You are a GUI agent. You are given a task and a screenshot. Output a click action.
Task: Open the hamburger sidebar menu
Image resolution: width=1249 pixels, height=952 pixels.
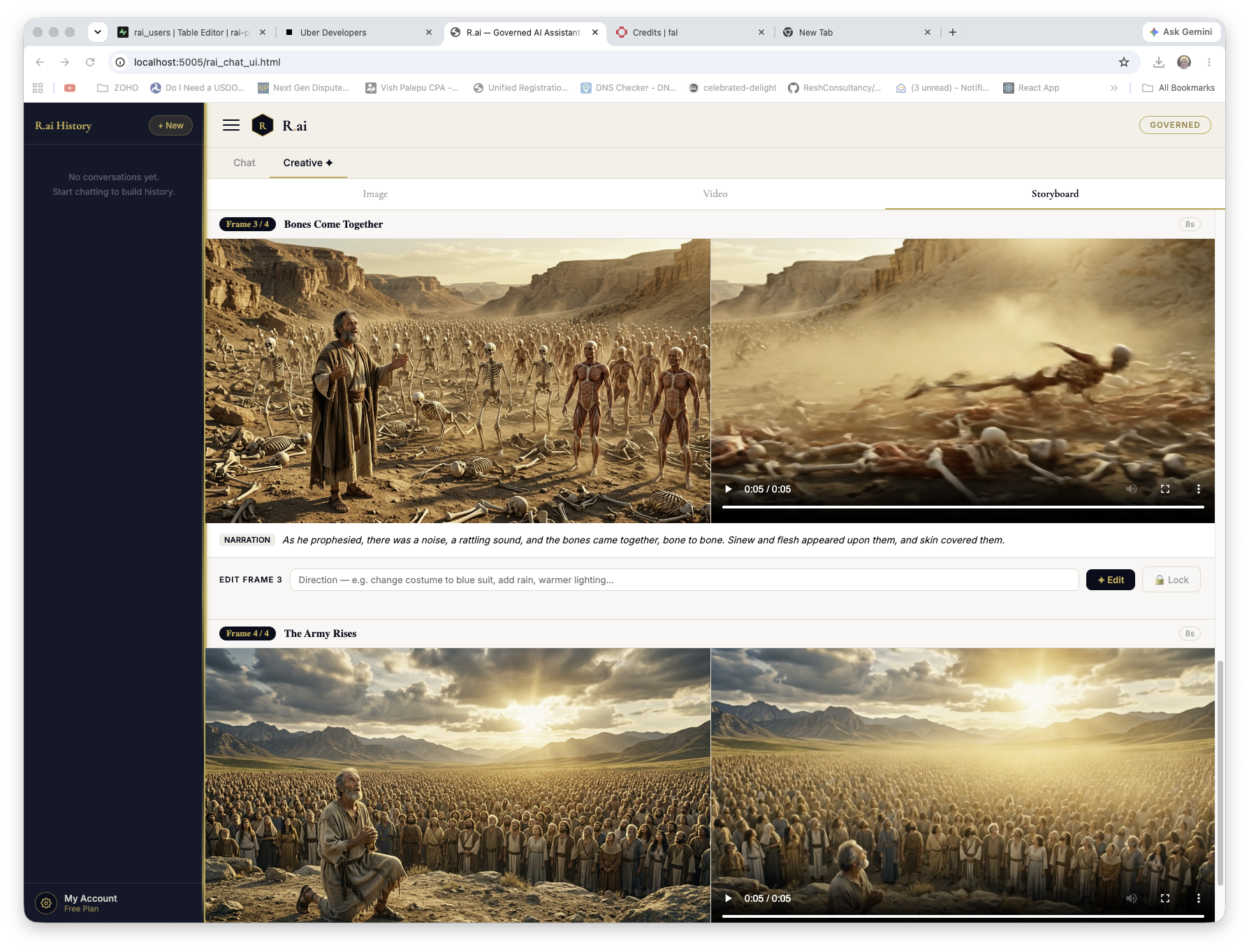pos(231,125)
